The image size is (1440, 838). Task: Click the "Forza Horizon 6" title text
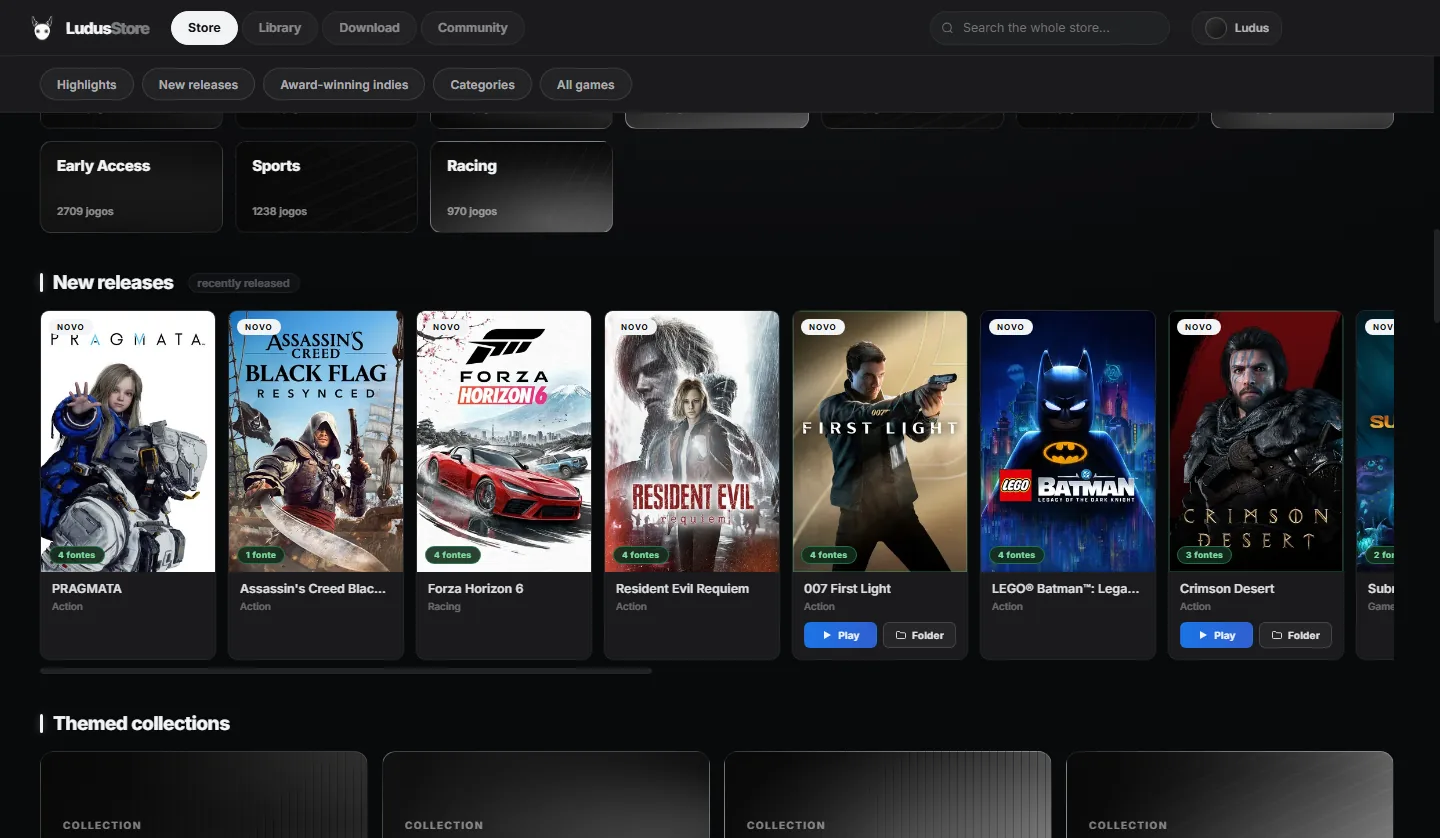[x=475, y=588]
